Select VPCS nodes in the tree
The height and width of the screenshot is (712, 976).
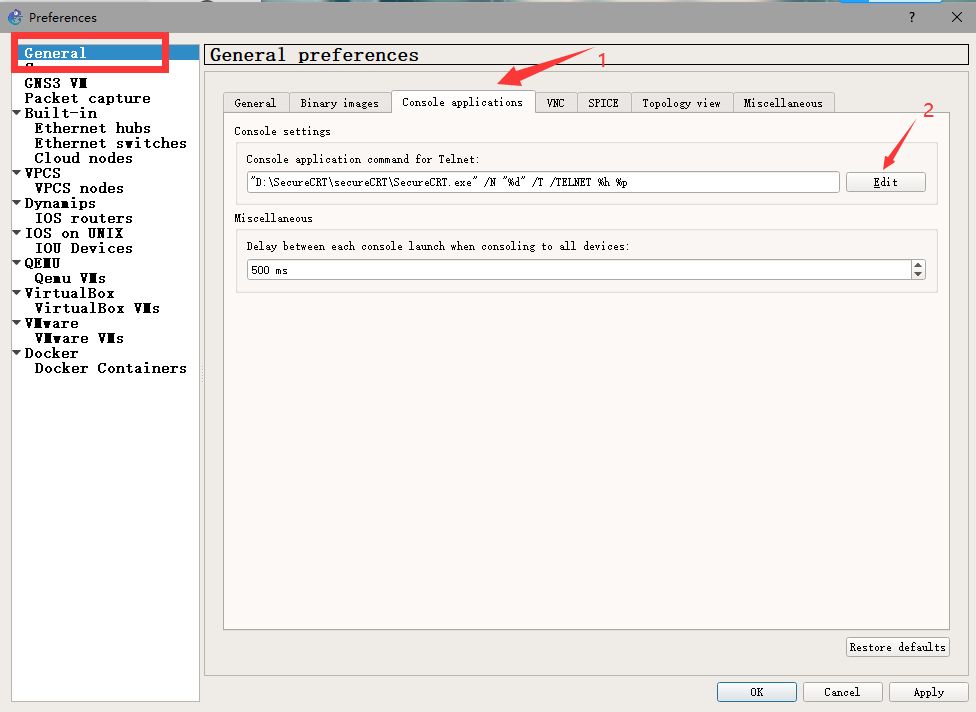[79, 188]
